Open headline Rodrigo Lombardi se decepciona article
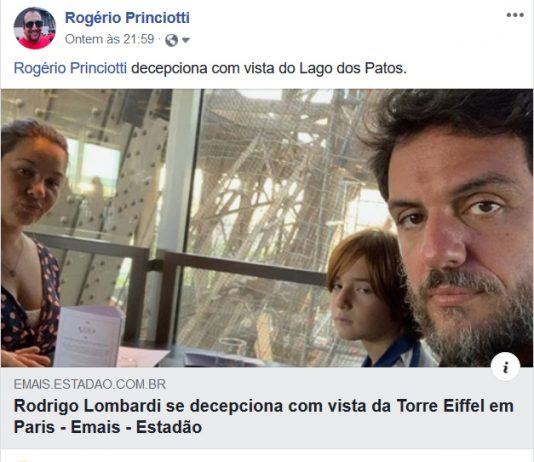Screen dimensions: 534x462 click(264, 416)
